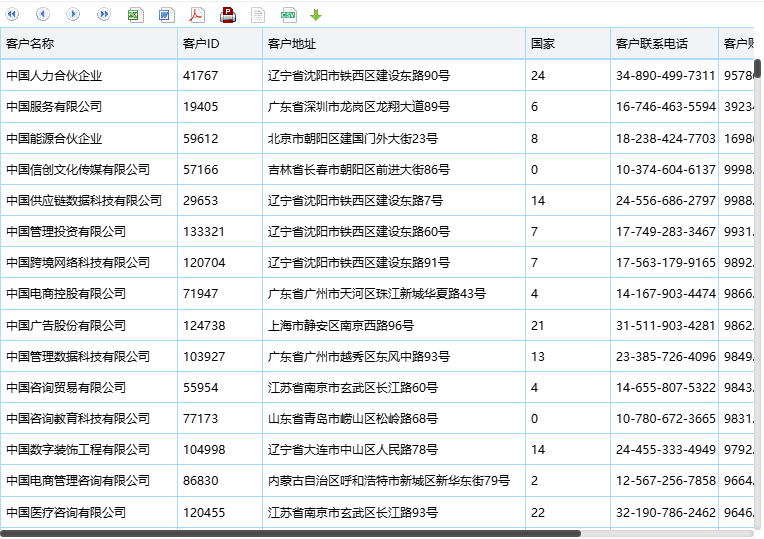The image size is (764, 539).
Task: Go to the first page of report
Action: point(12,15)
